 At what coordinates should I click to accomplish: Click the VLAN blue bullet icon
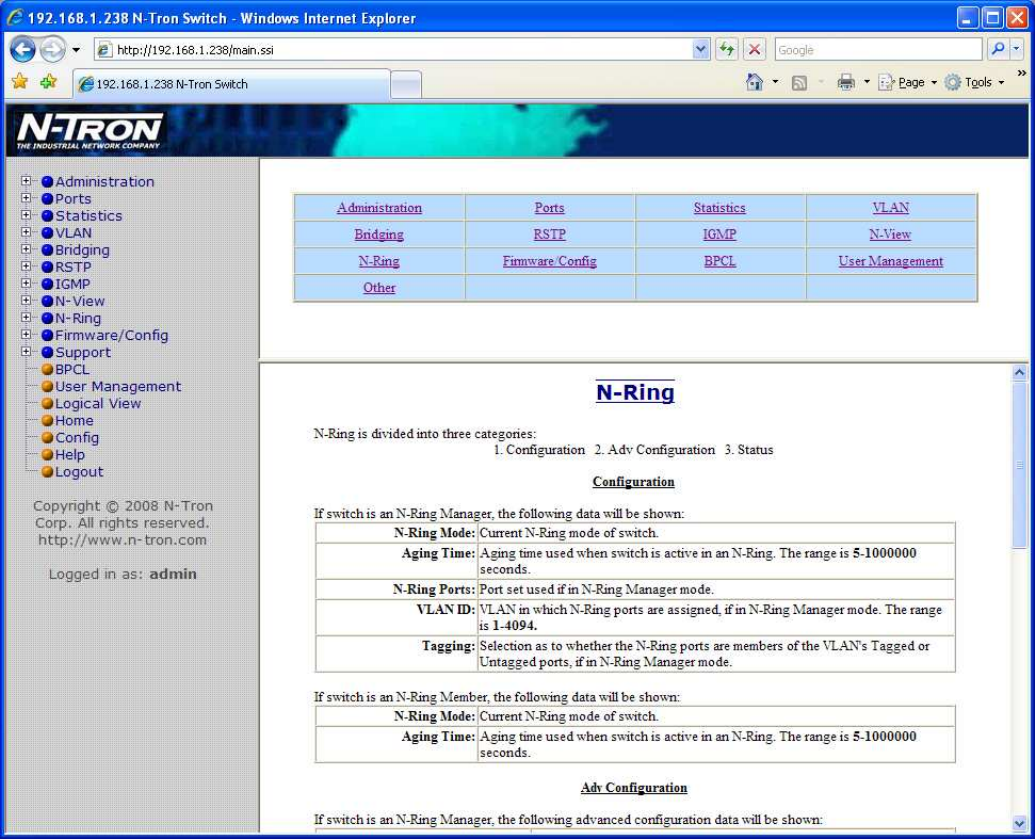[x=48, y=233]
